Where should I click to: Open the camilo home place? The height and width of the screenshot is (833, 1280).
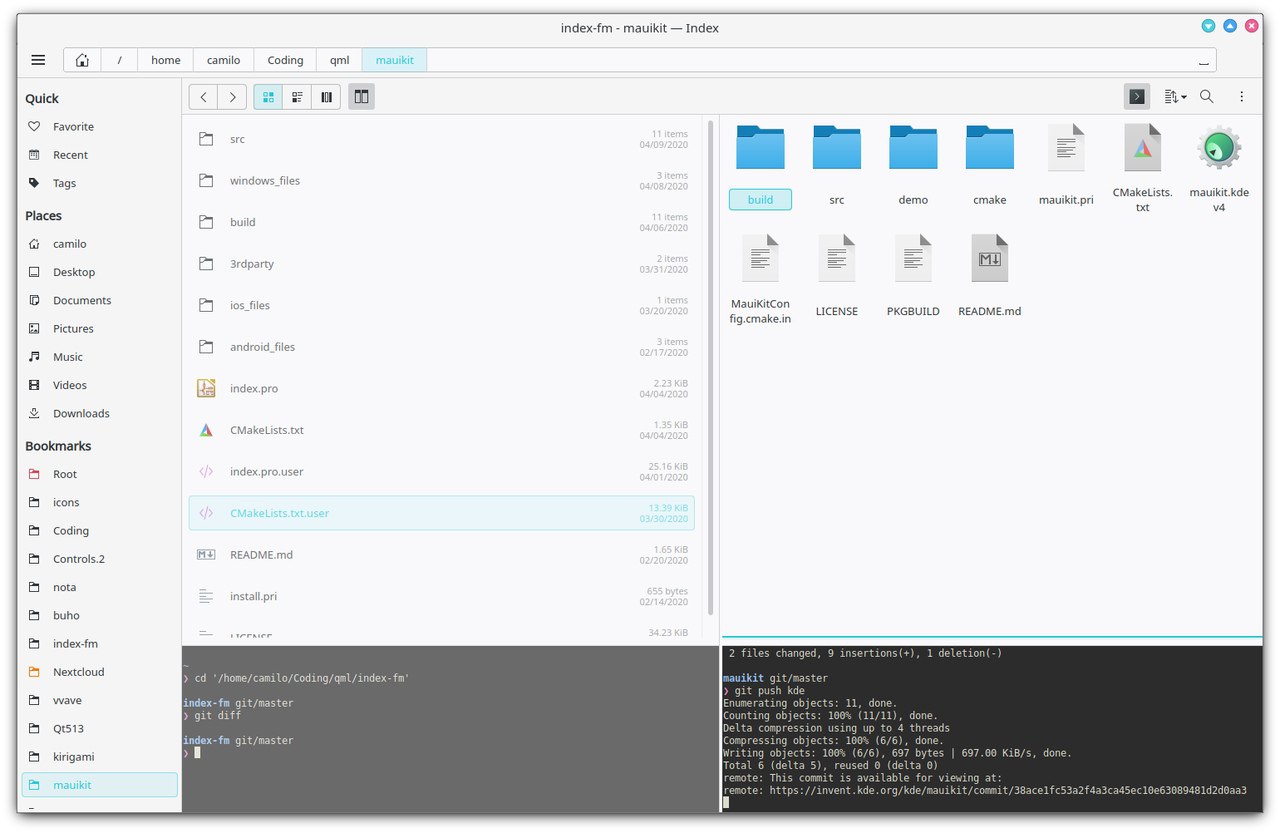tap(100, 244)
